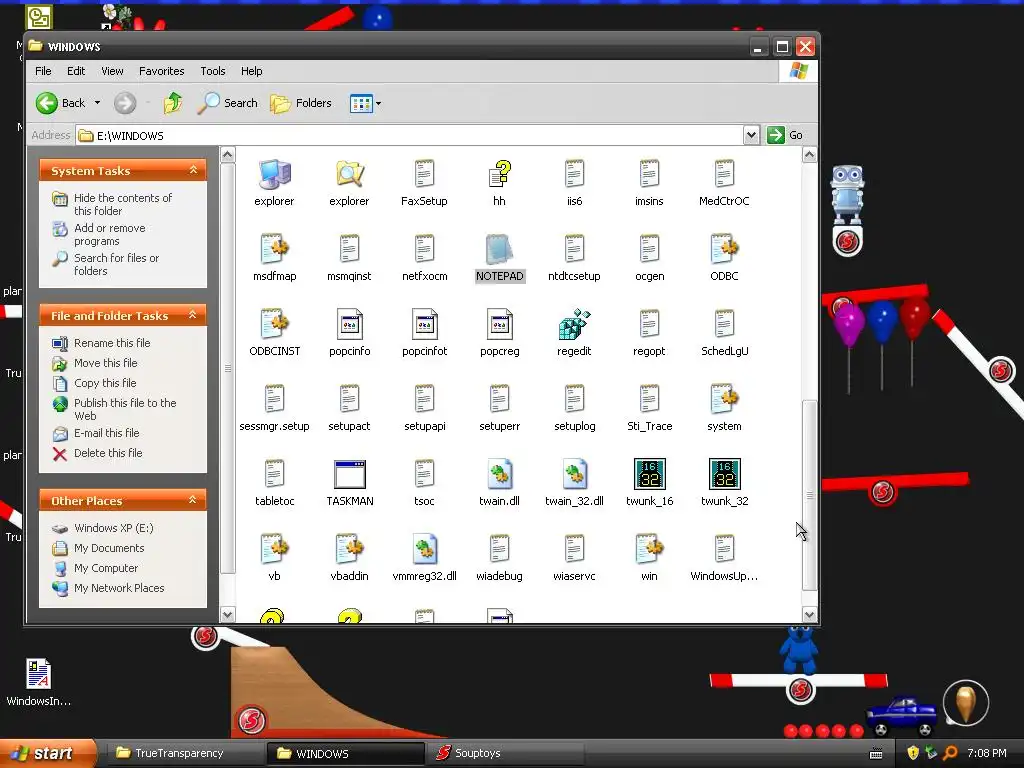Expand the Address bar dropdown
Screen dimensions: 1024x768
coord(751,135)
